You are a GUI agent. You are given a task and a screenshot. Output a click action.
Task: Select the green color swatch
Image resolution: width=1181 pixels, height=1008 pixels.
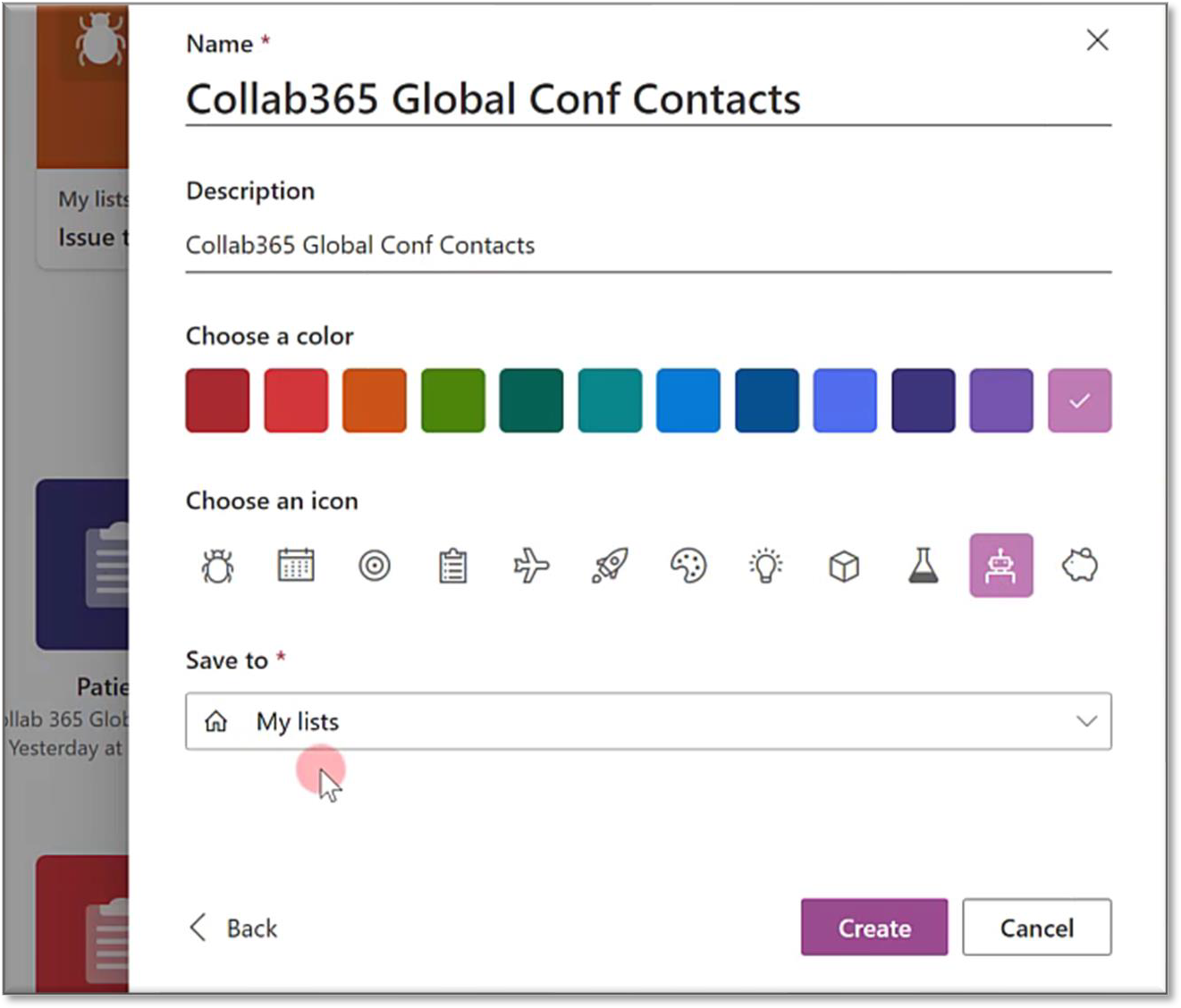453,400
